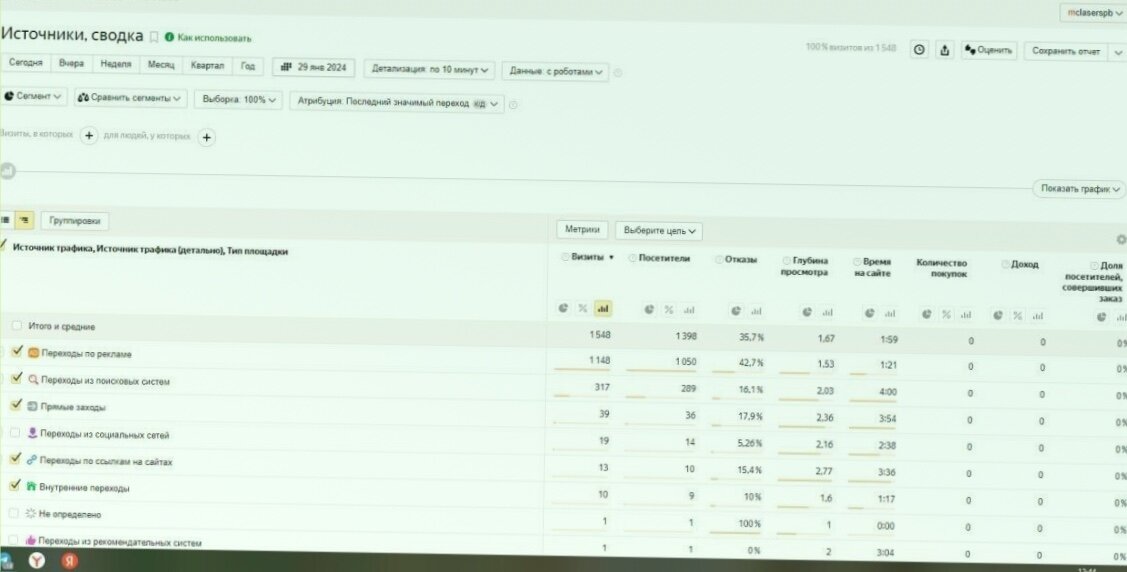Choose the Посетители column radio button

point(632,258)
